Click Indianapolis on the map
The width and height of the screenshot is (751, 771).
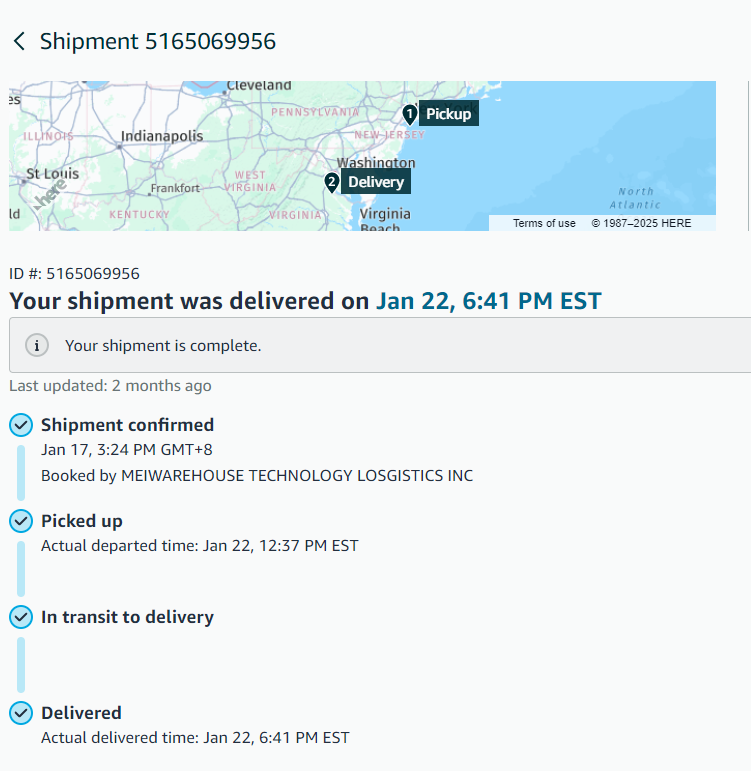[162, 136]
